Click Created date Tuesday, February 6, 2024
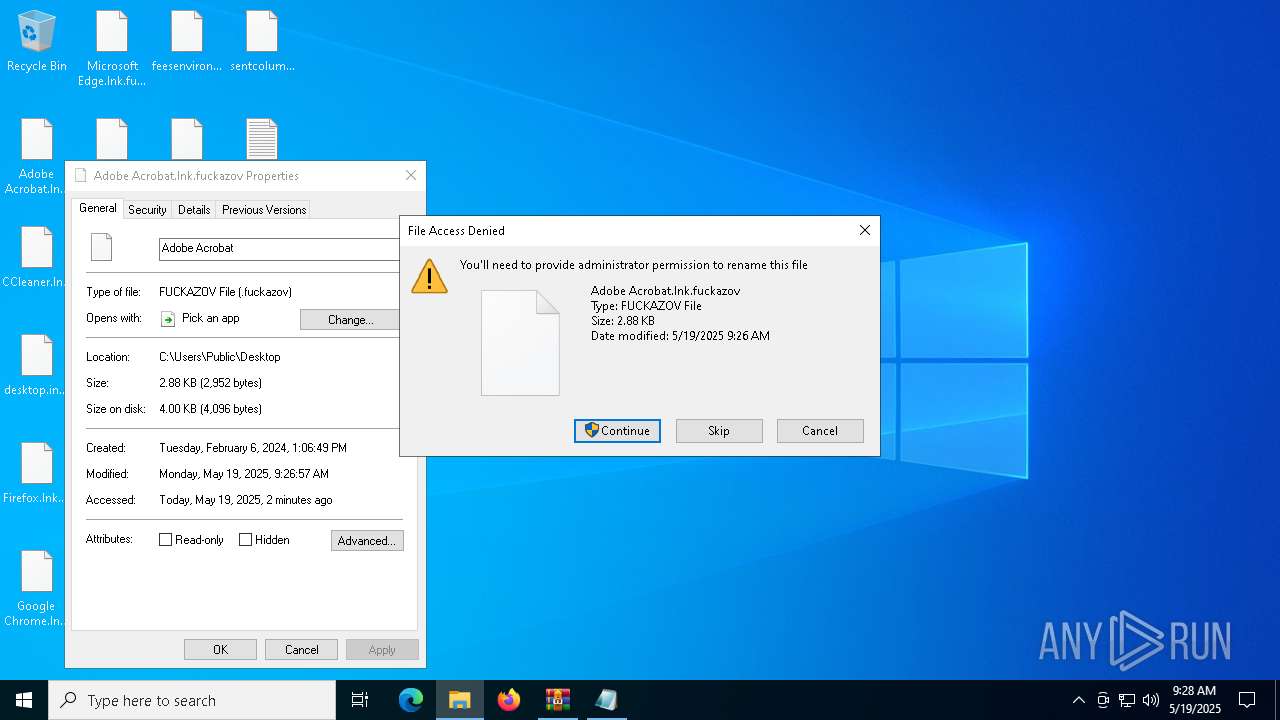This screenshot has width=1280, height=720. tap(253, 448)
